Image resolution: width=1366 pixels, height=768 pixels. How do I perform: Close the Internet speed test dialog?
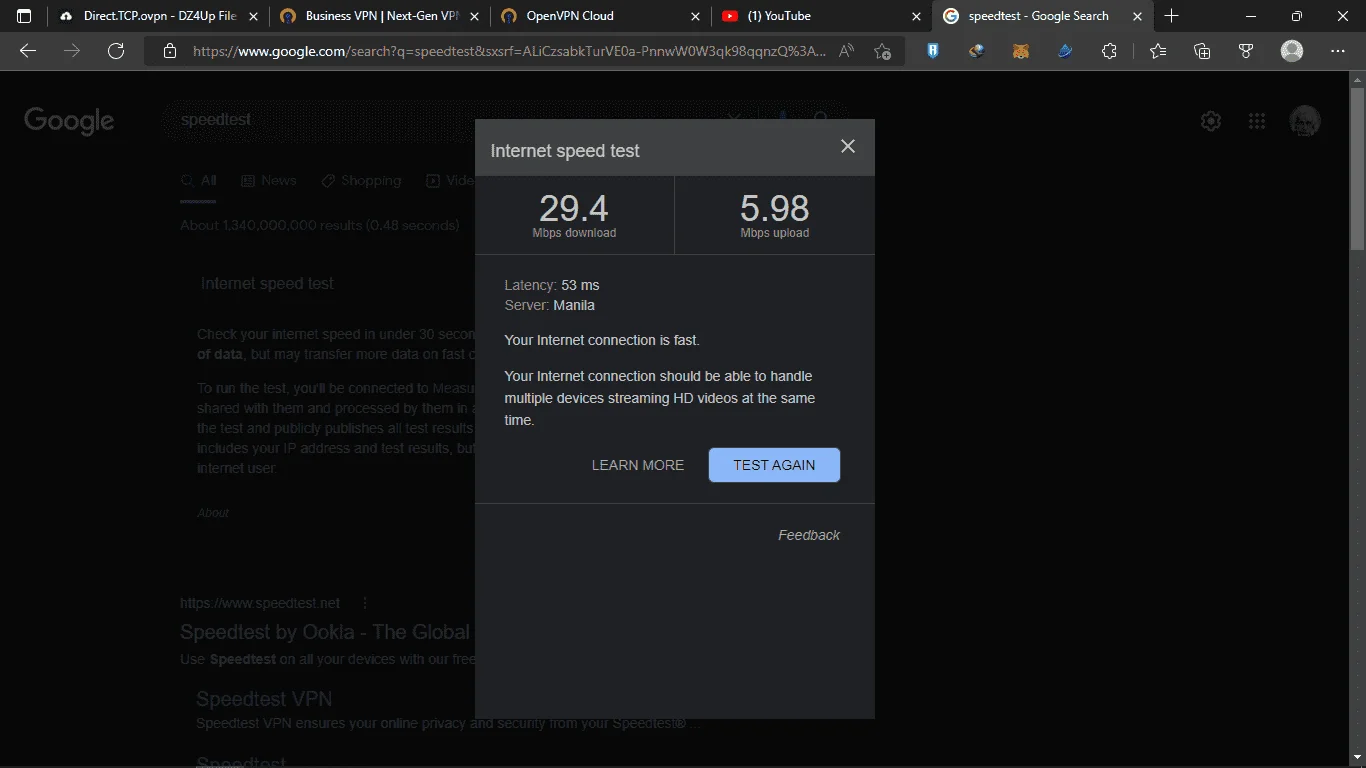pyautogui.click(x=848, y=146)
